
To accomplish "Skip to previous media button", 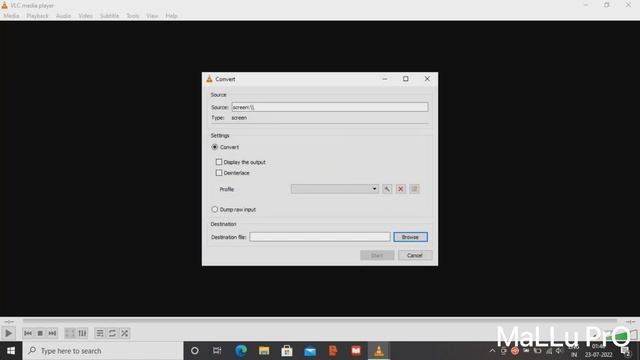I will tap(28, 333).
